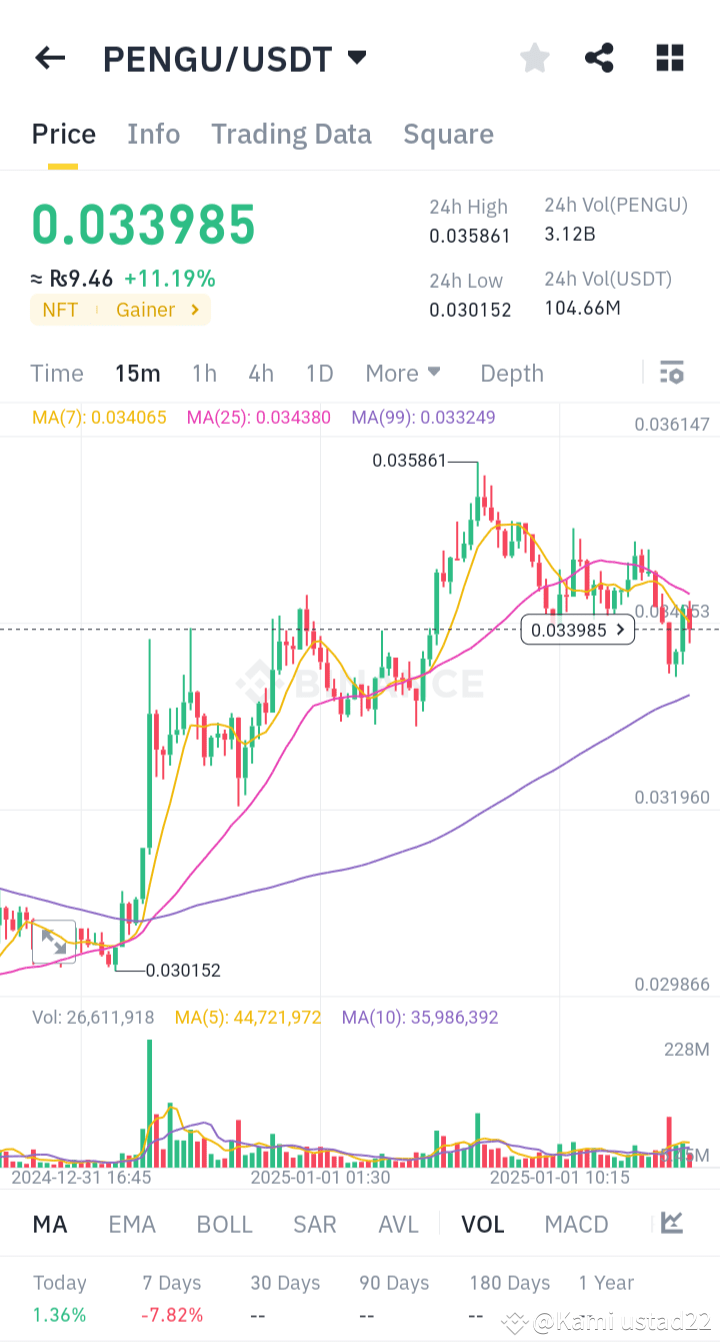720x1344 pixels.
Task: Switch to the Trading Data tab
Action: click(291, 133)
